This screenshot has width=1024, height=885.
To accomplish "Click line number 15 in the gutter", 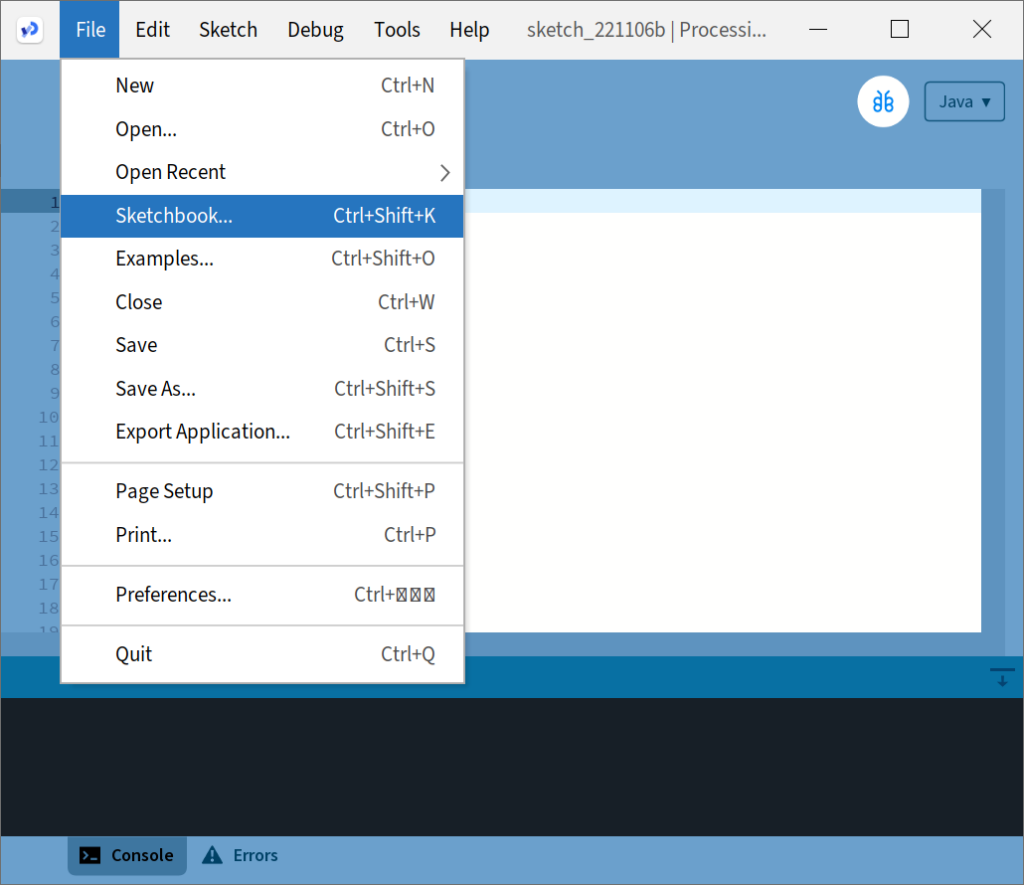I will (x=48, y=536).
